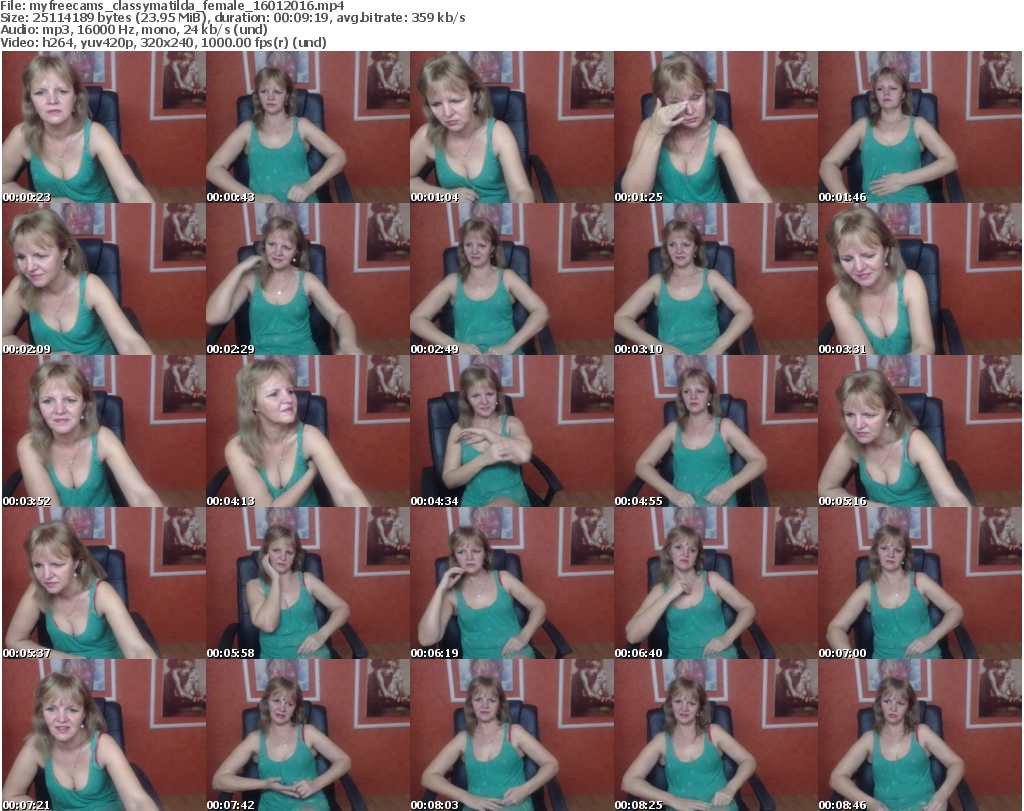The width and height of the screenshot is (1024, 811).
Task: Select the thumbnail stamped 00:05:58
Action: point(308,583)
